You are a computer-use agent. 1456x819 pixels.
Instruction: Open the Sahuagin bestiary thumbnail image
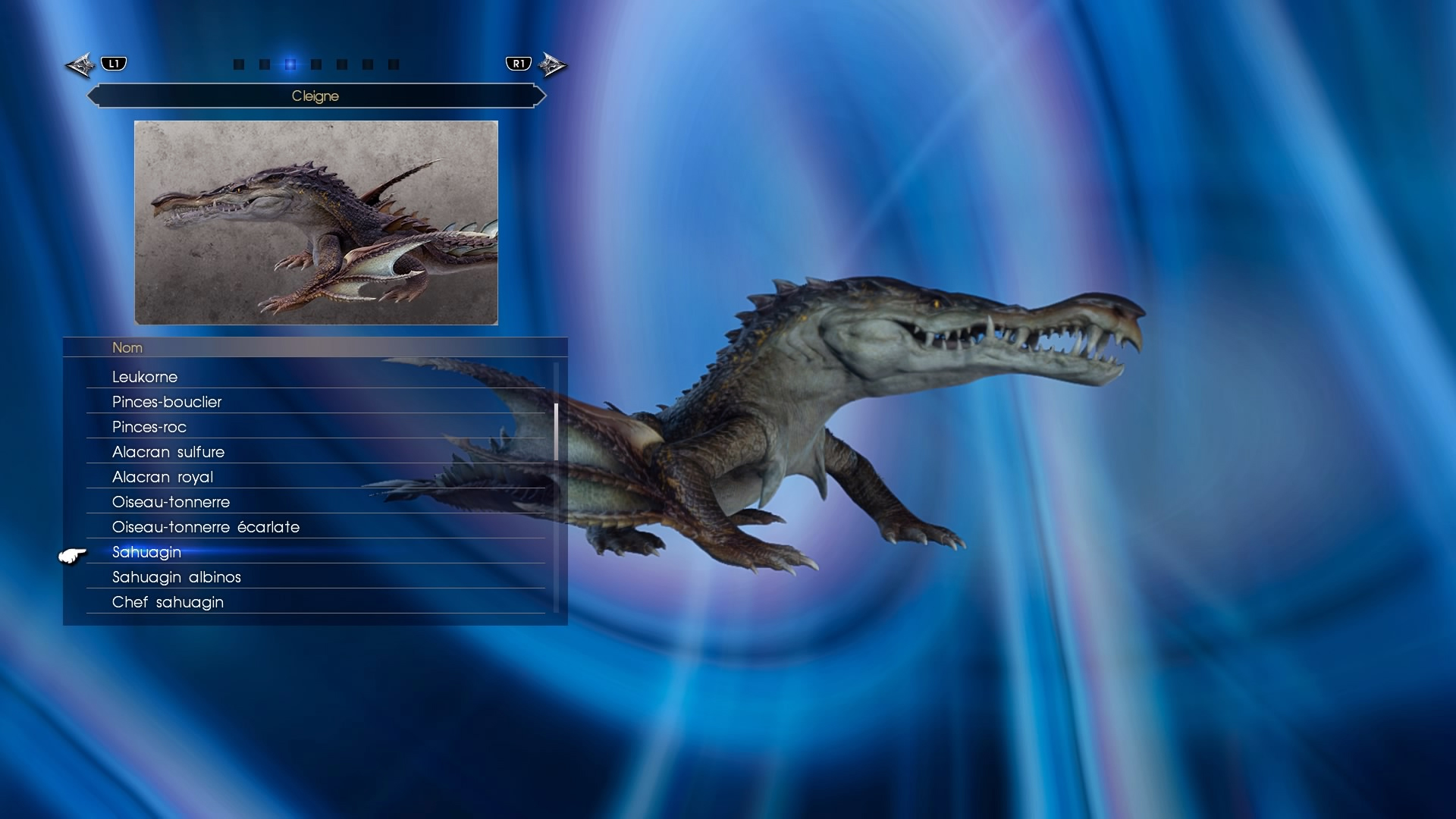tap(316, 223)
